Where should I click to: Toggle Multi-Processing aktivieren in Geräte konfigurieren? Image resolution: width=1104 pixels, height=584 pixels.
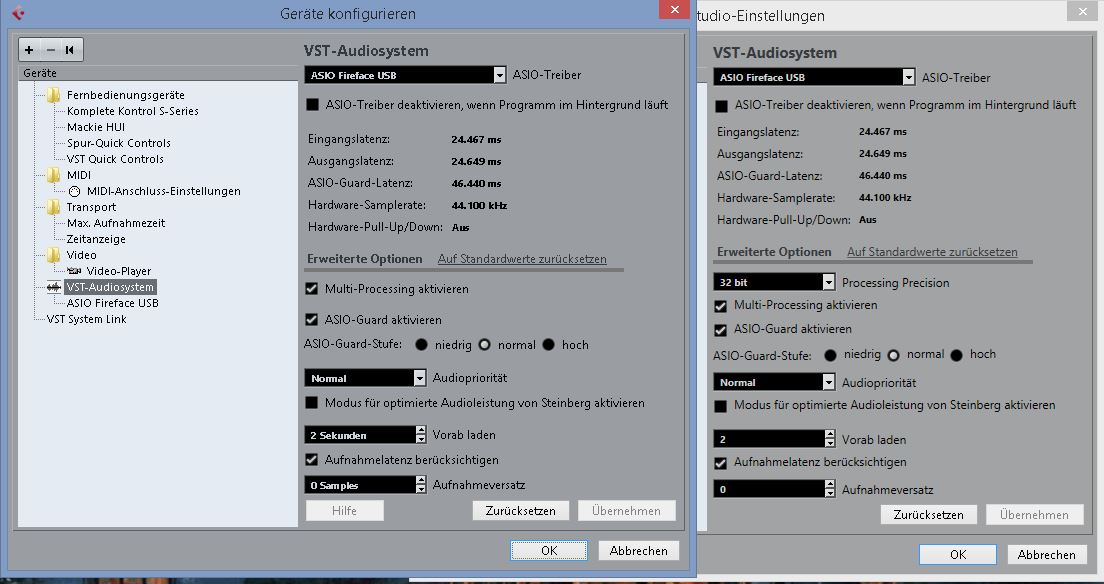(312, 289)
